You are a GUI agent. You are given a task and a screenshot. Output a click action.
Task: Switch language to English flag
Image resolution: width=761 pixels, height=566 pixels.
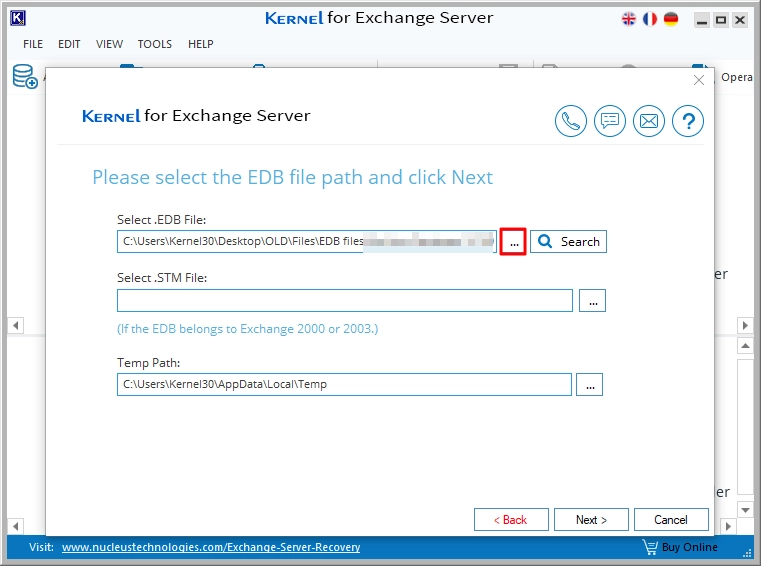(x=629, y=19)
